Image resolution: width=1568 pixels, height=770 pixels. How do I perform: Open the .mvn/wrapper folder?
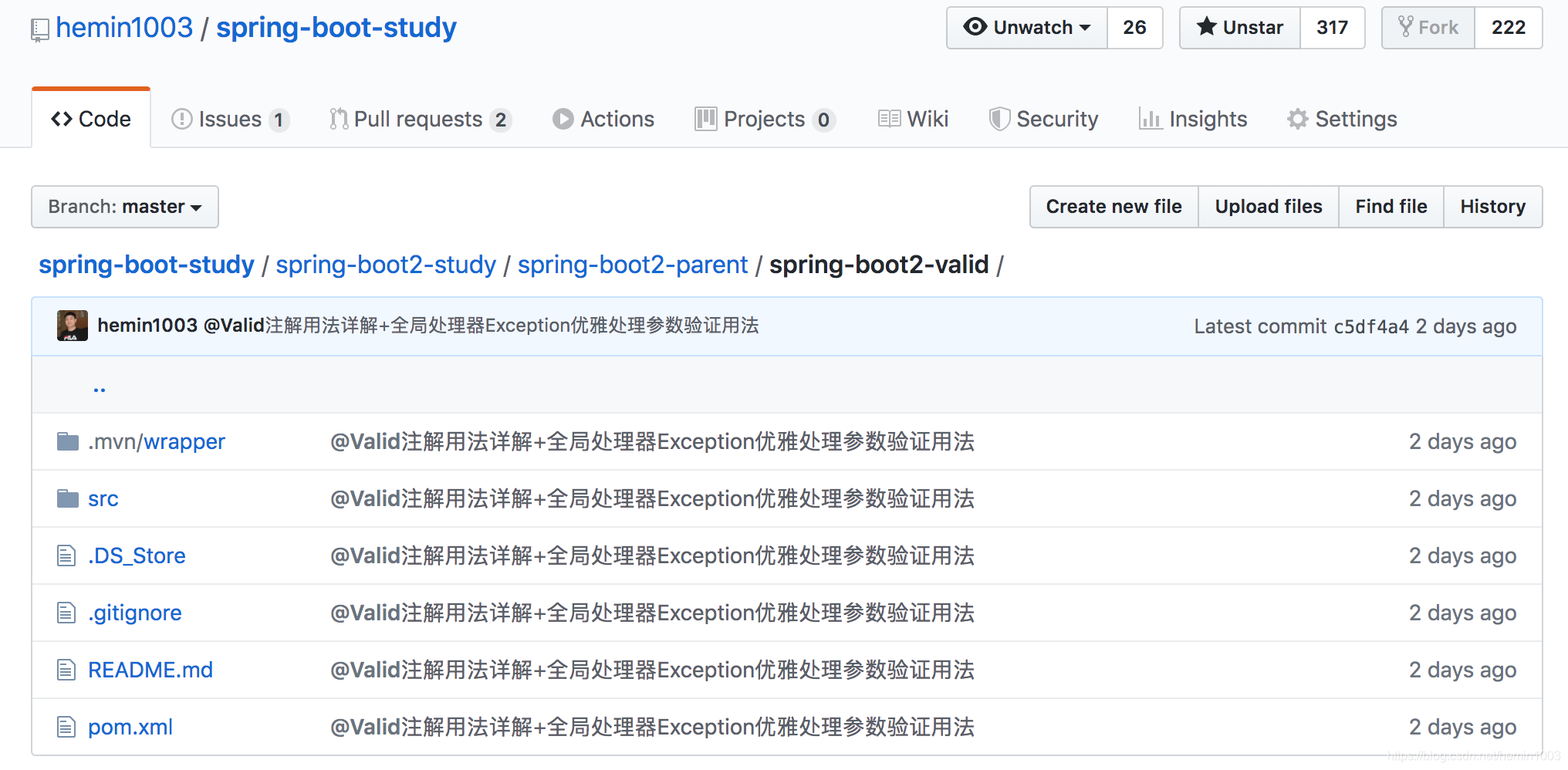[157, 441]
